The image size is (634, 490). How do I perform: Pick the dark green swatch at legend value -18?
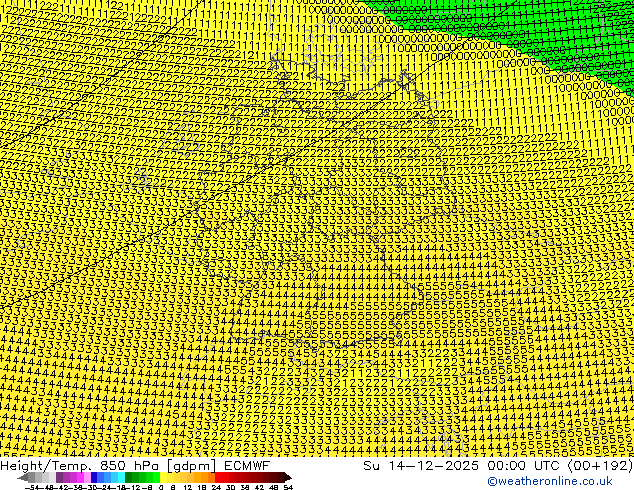click(x=129, y=477)
